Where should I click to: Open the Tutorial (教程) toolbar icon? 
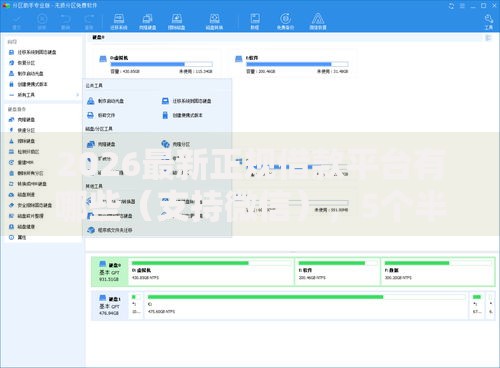pyautogui.click(x=255, y=22)
